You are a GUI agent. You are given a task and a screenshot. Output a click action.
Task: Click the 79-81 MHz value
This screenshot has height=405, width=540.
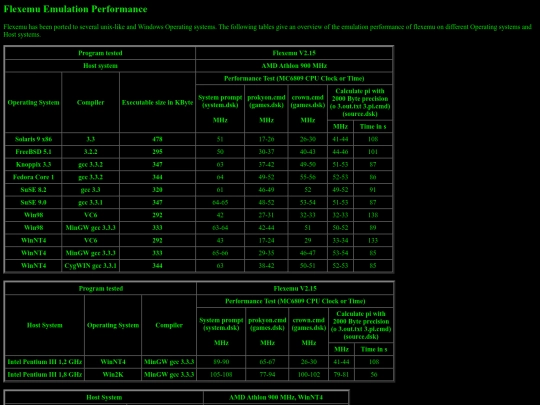pyautogui.click(x=341, y=375)
